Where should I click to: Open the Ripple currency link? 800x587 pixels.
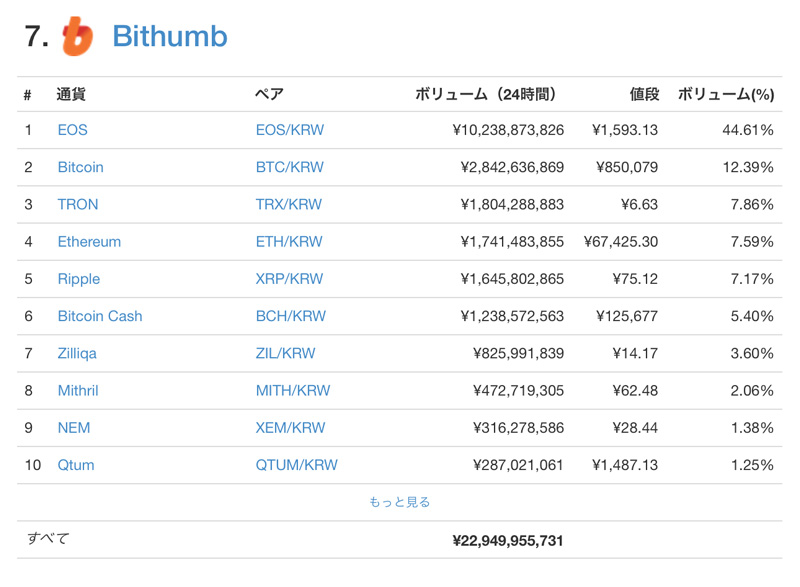point(79,279)
